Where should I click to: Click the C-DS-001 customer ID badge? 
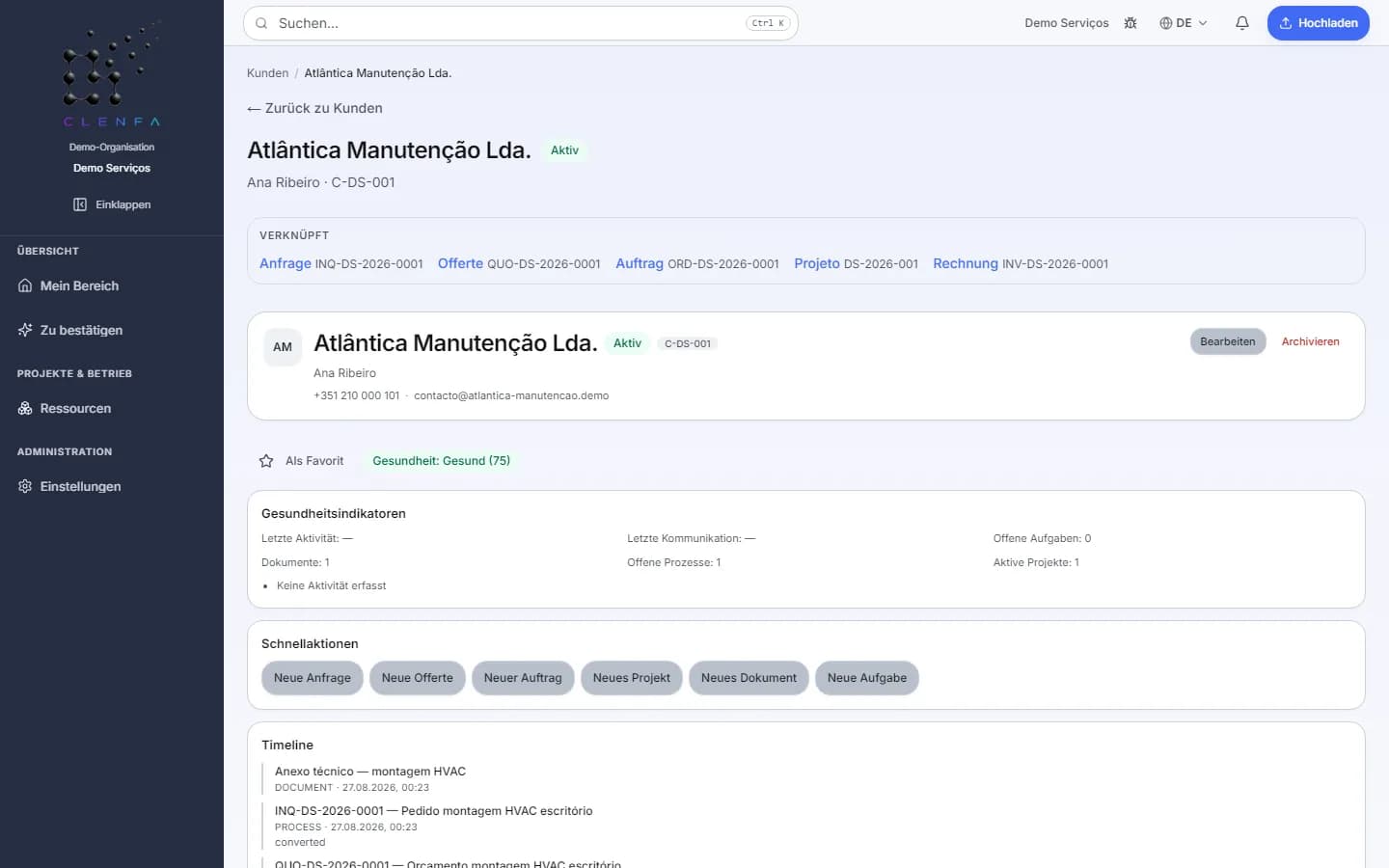(688, 343)
